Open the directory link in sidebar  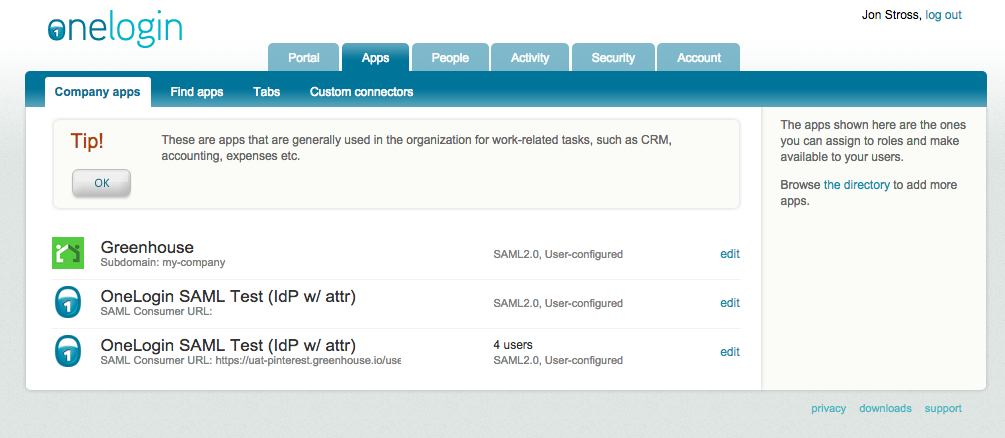857,185
